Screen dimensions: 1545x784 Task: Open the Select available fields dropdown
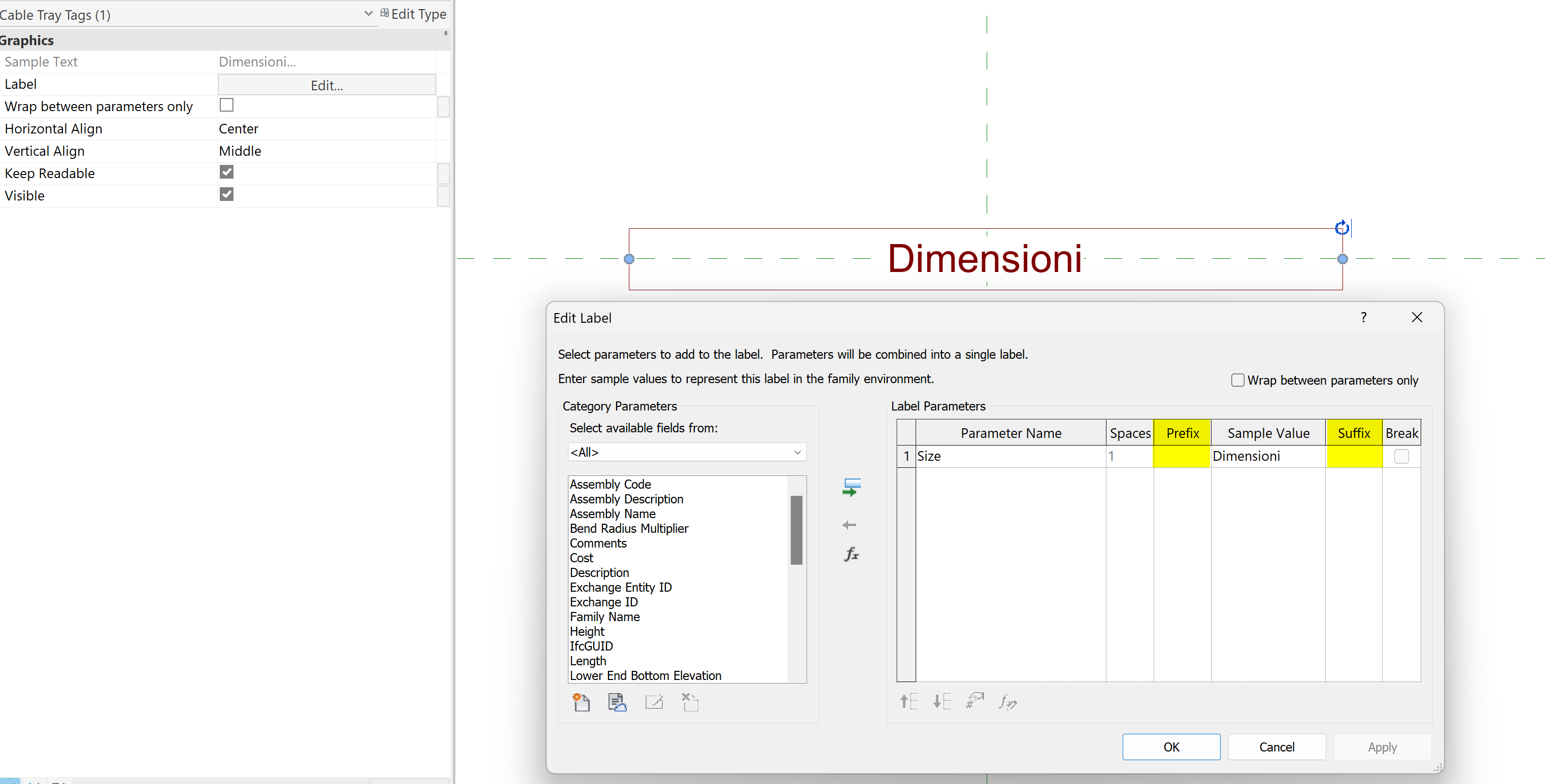pos(687,452)
